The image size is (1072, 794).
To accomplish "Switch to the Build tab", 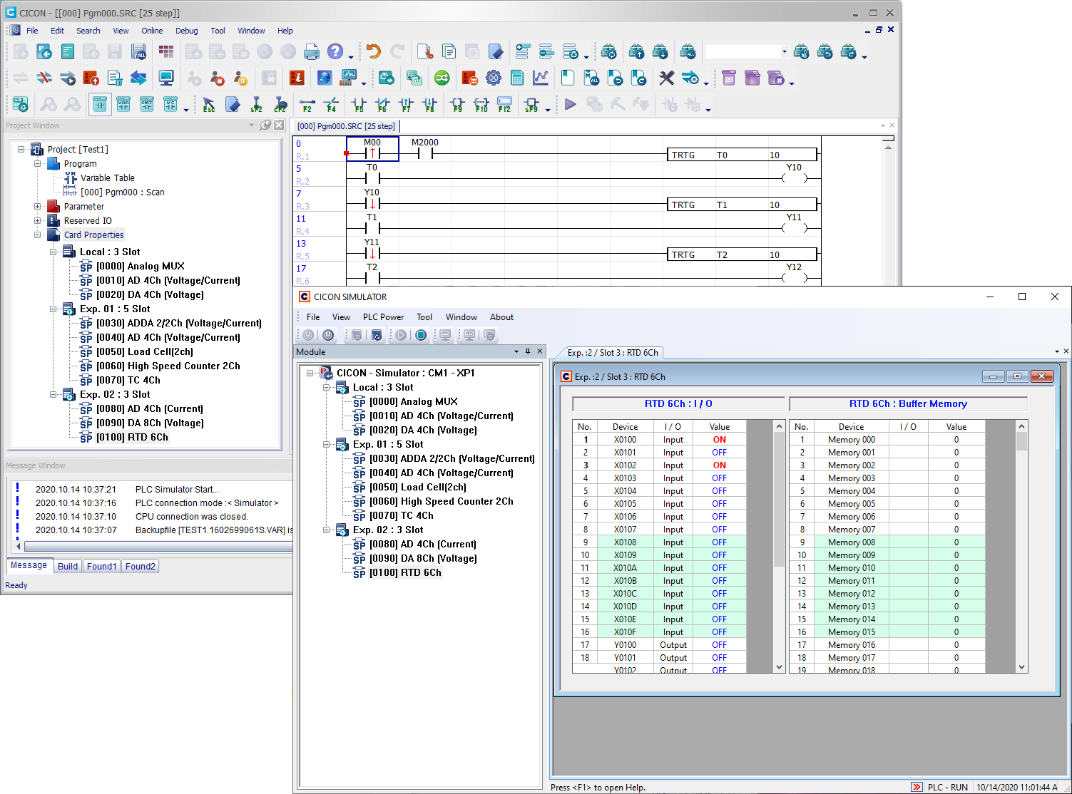I will [x=67, y=566].
